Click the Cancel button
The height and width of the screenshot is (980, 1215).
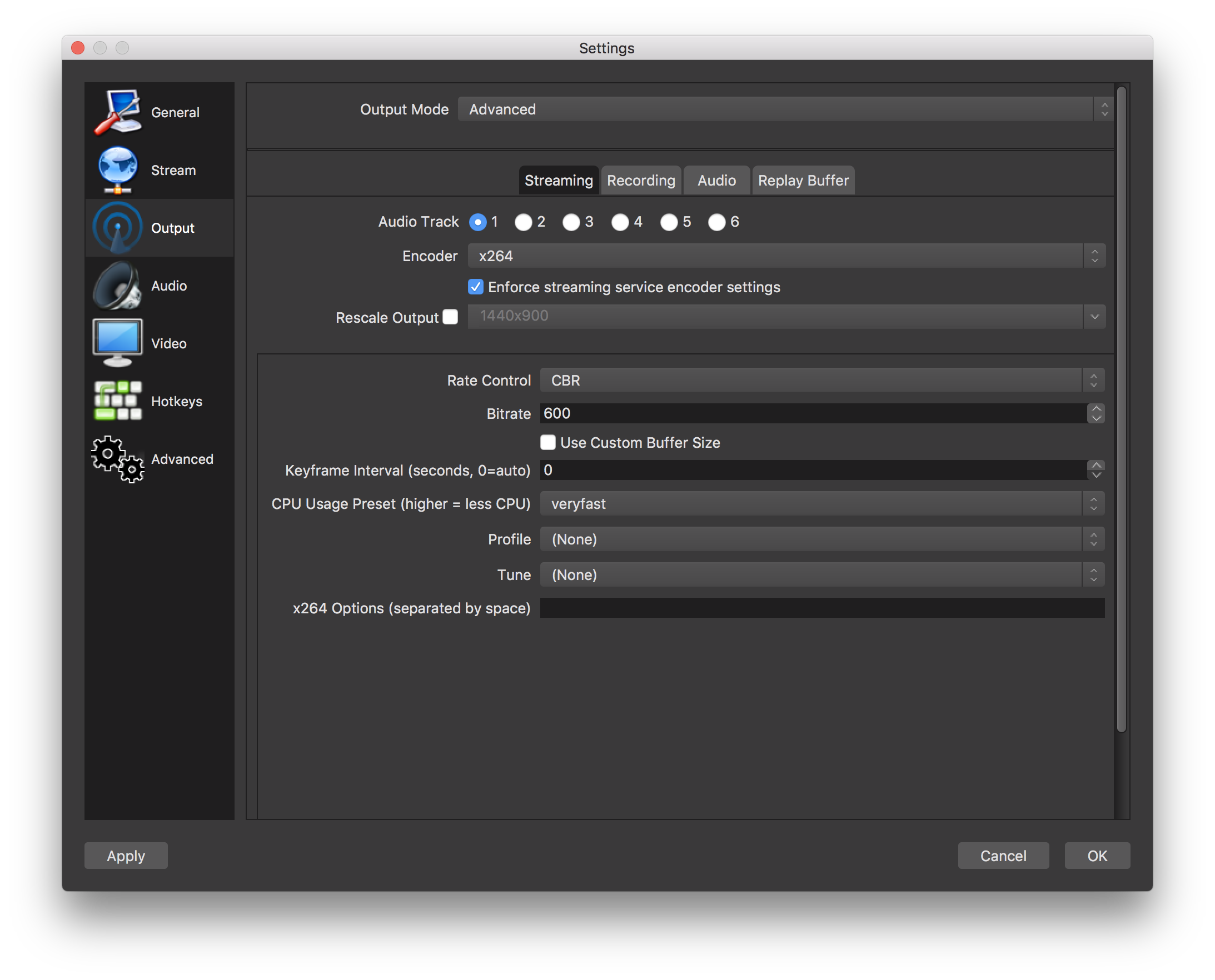pos(1003,855)
